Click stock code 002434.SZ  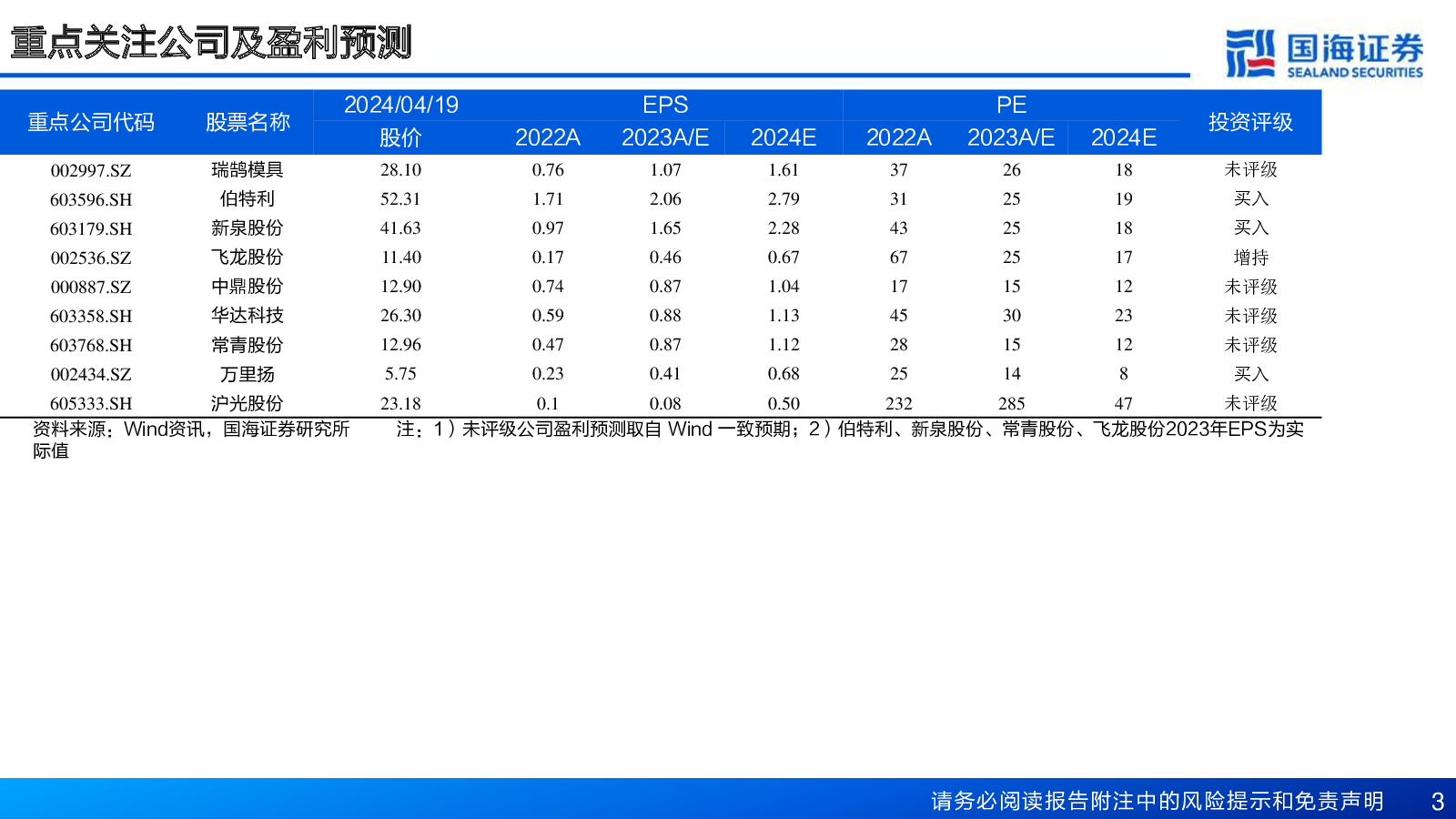click(x=91, y=374)
